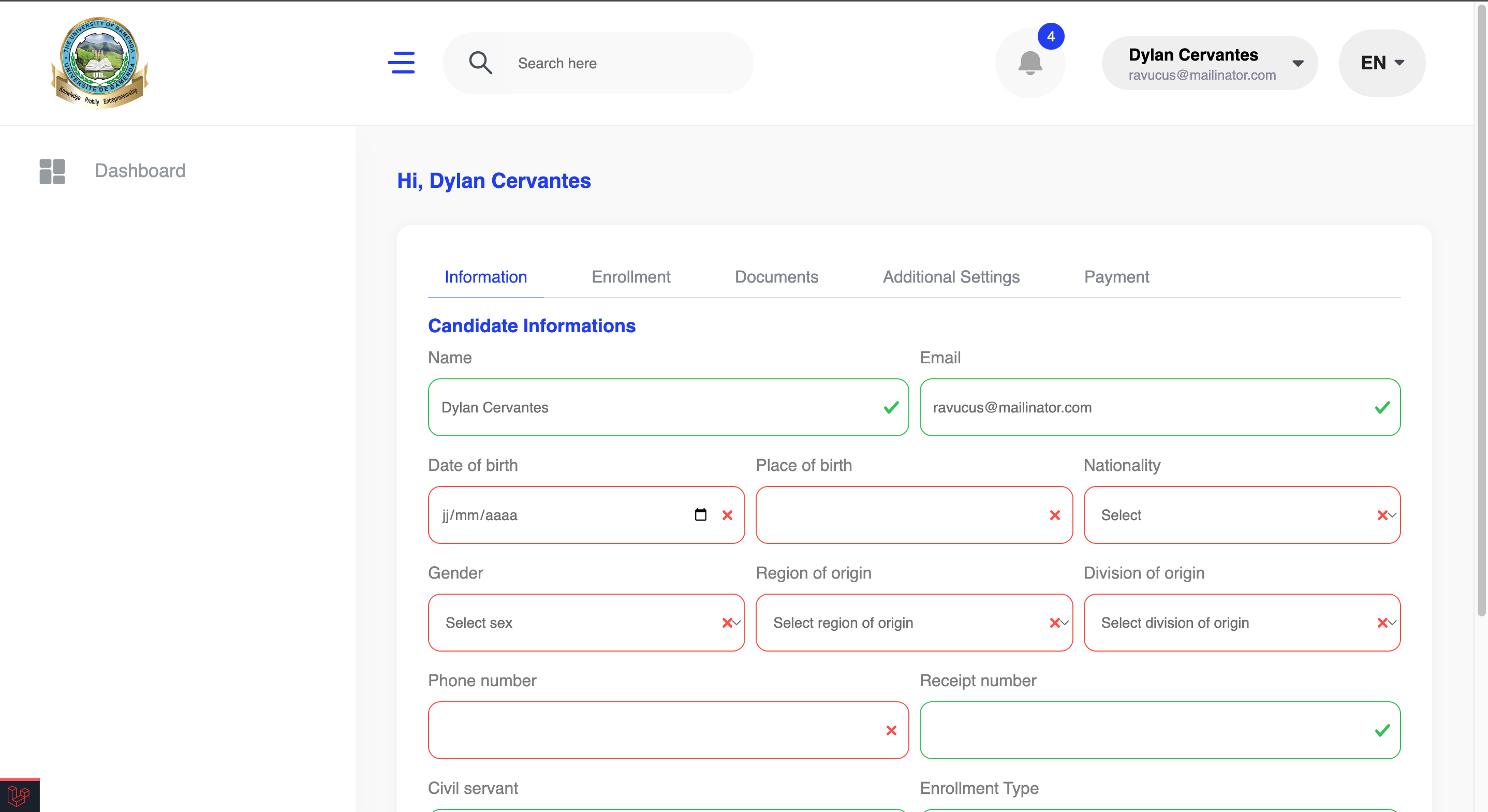Click the red X in Place of birth field

tap(1055, 515)
